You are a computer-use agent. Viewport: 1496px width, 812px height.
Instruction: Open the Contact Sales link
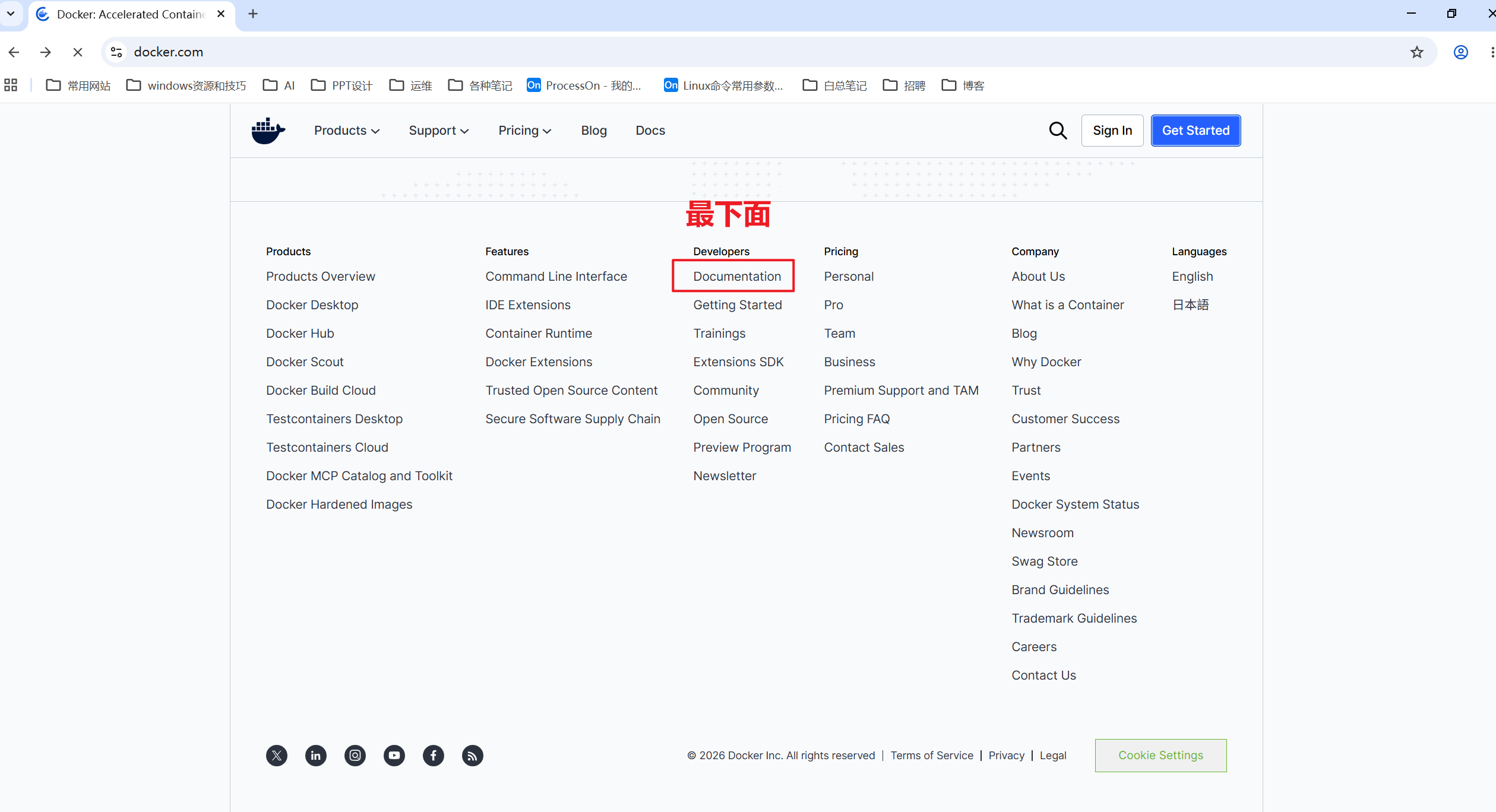[x=864, y=448]
